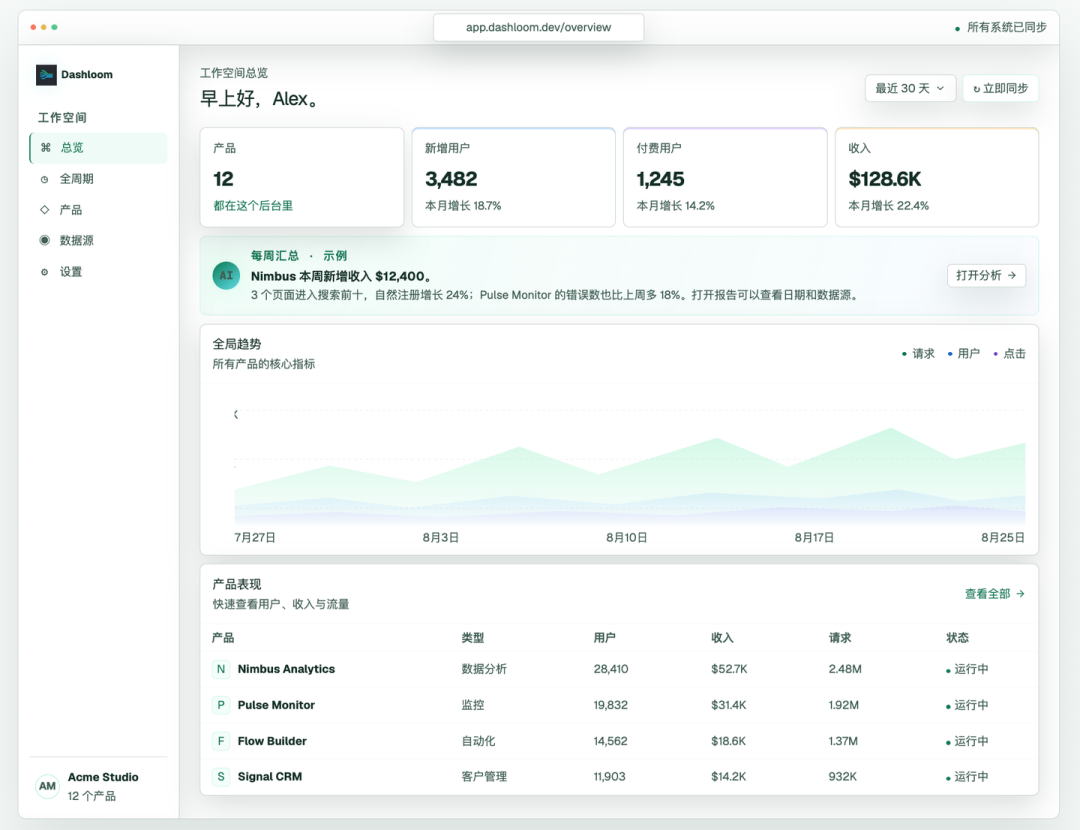The image size is (1080, 830).
Task: Click the 8月10日 label on chart axis
Action: coord(627,537)
